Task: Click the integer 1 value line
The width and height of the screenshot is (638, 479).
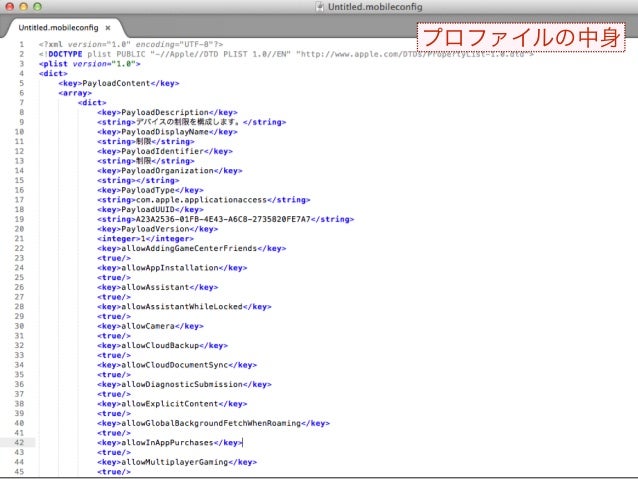Action: point(145,239)
